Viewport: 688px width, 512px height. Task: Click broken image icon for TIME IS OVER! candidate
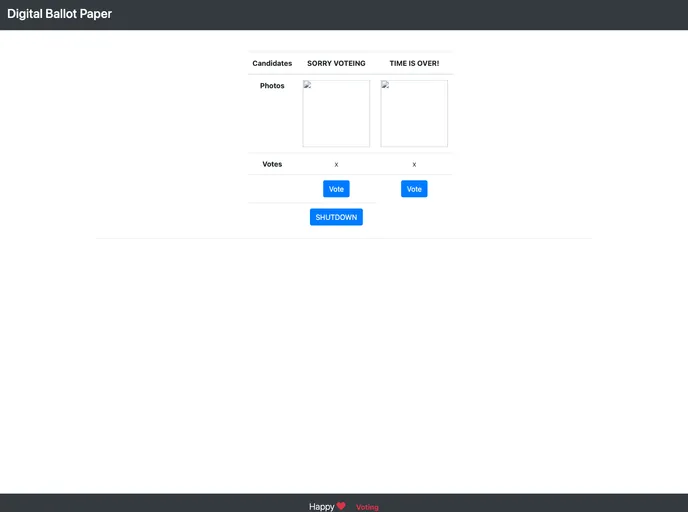(385, 85)
